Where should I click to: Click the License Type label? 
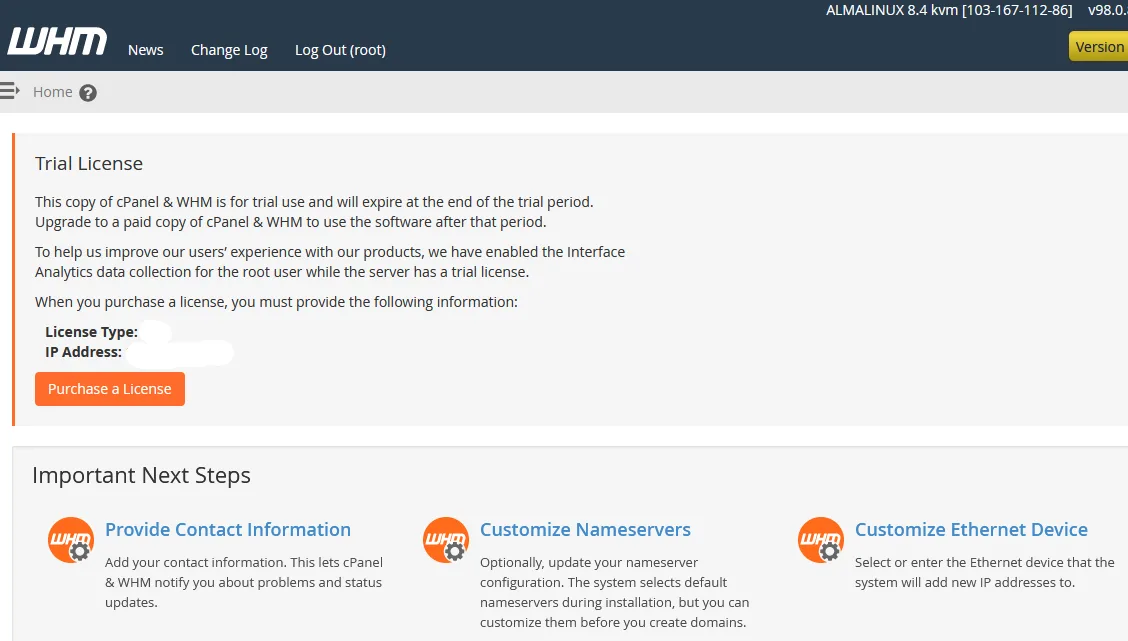(x=91, y=332)
